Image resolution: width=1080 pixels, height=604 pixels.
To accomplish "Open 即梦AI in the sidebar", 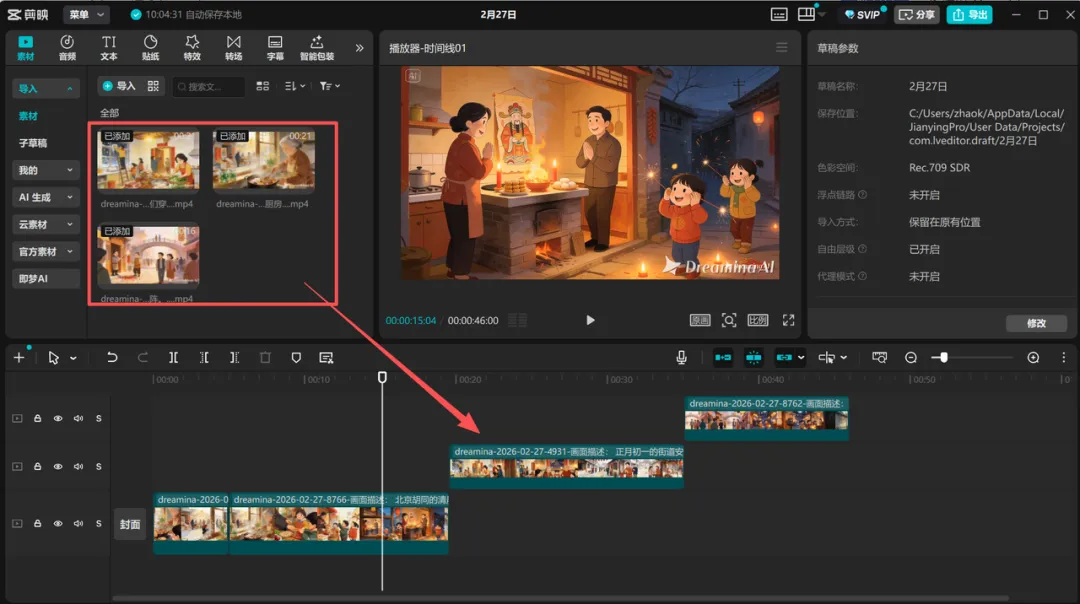I will (45, 278).
